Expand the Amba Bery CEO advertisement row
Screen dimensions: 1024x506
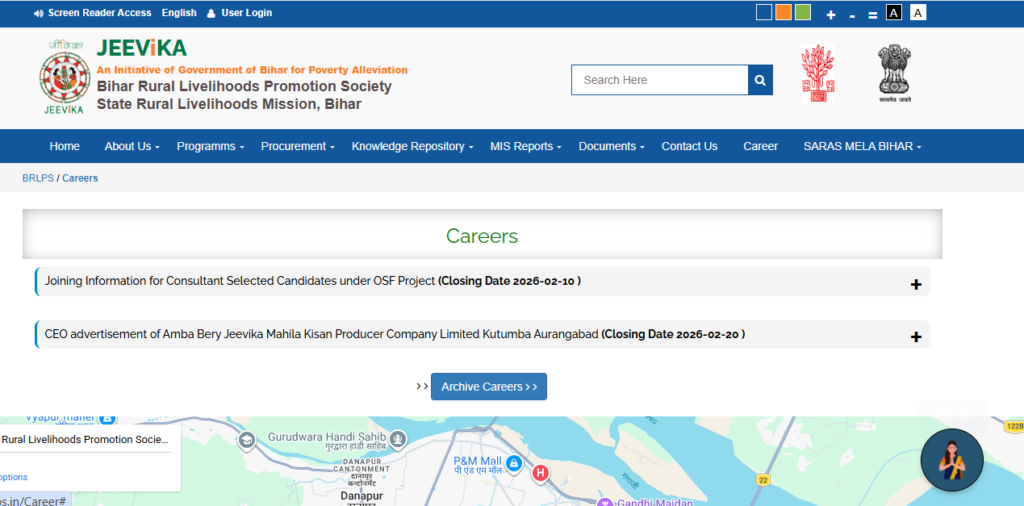coord(483,334)
